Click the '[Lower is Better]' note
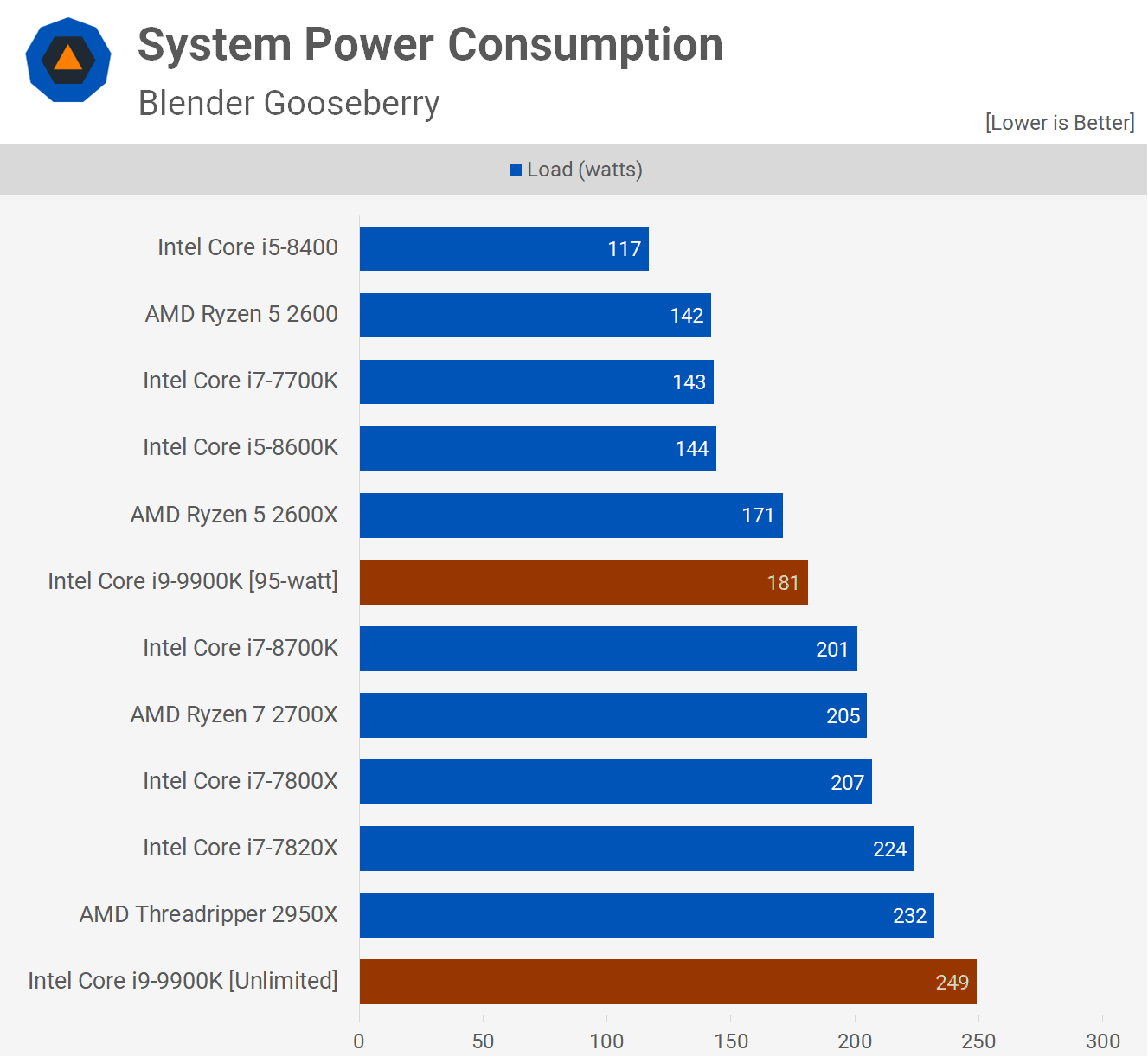 1060,123
